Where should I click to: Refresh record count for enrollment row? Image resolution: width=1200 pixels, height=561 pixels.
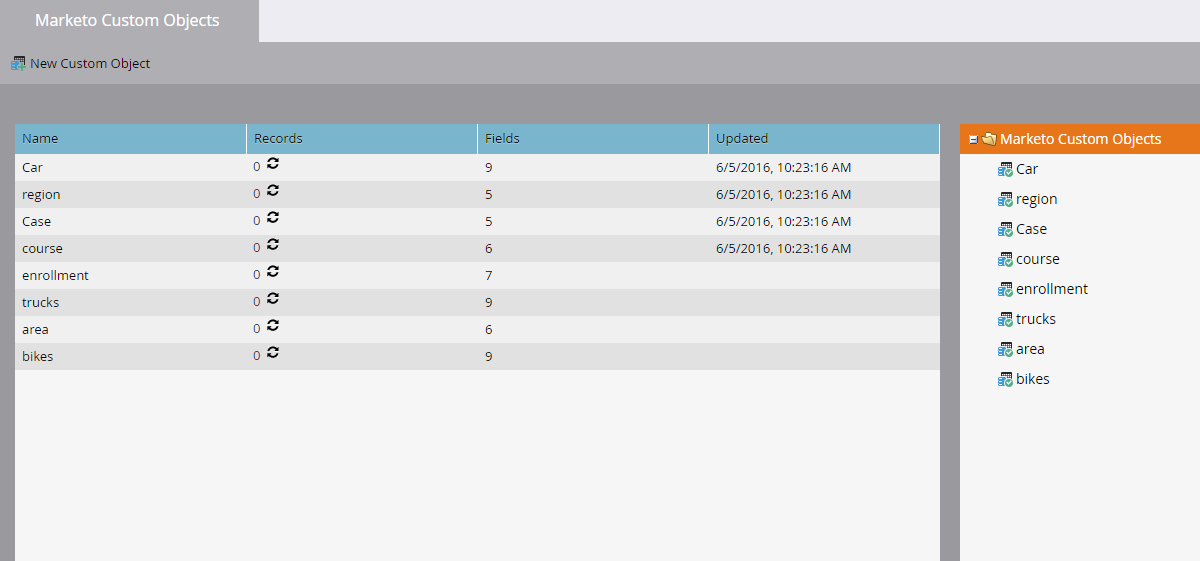tap(272, 272)
